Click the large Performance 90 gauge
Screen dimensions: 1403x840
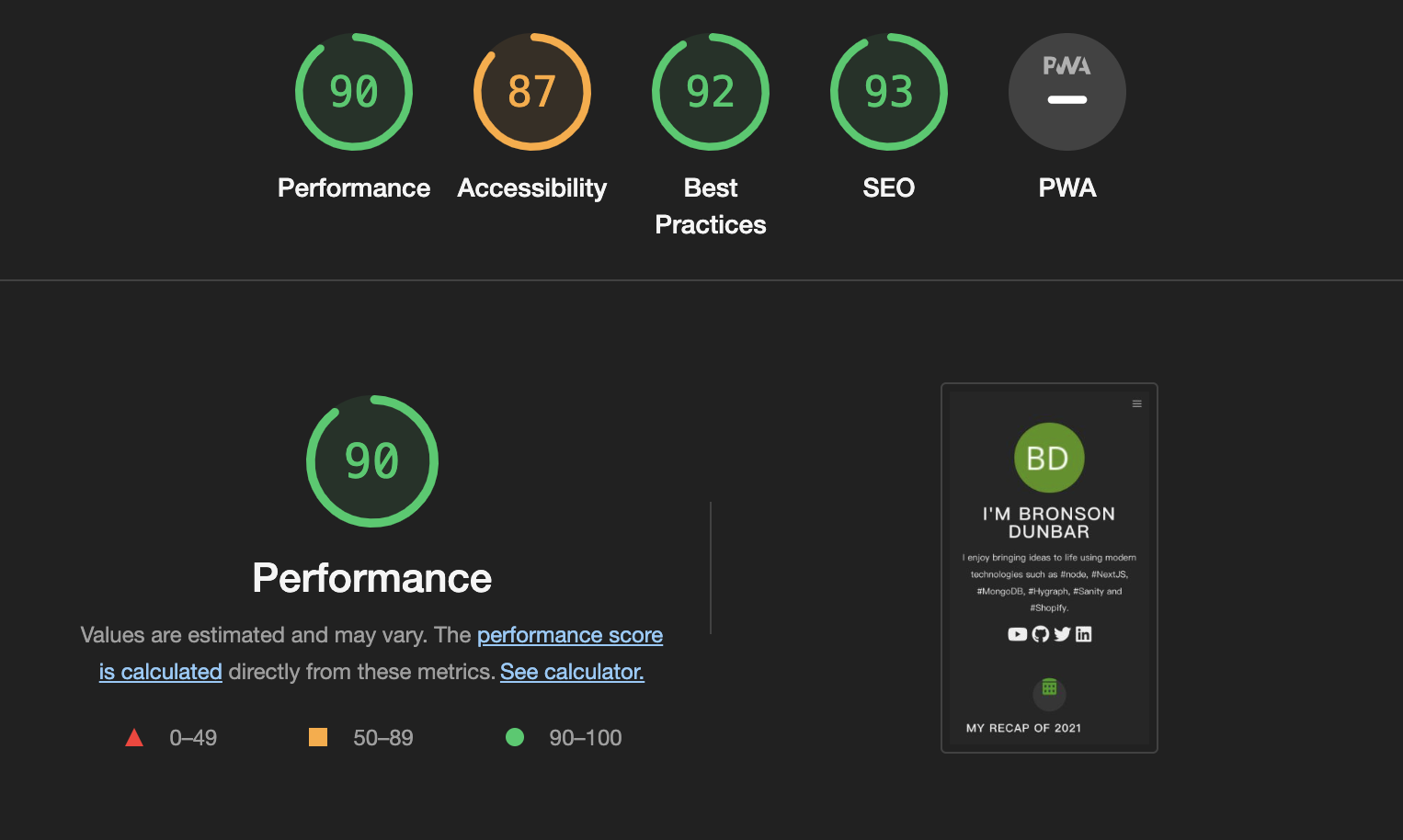(372, 461)
